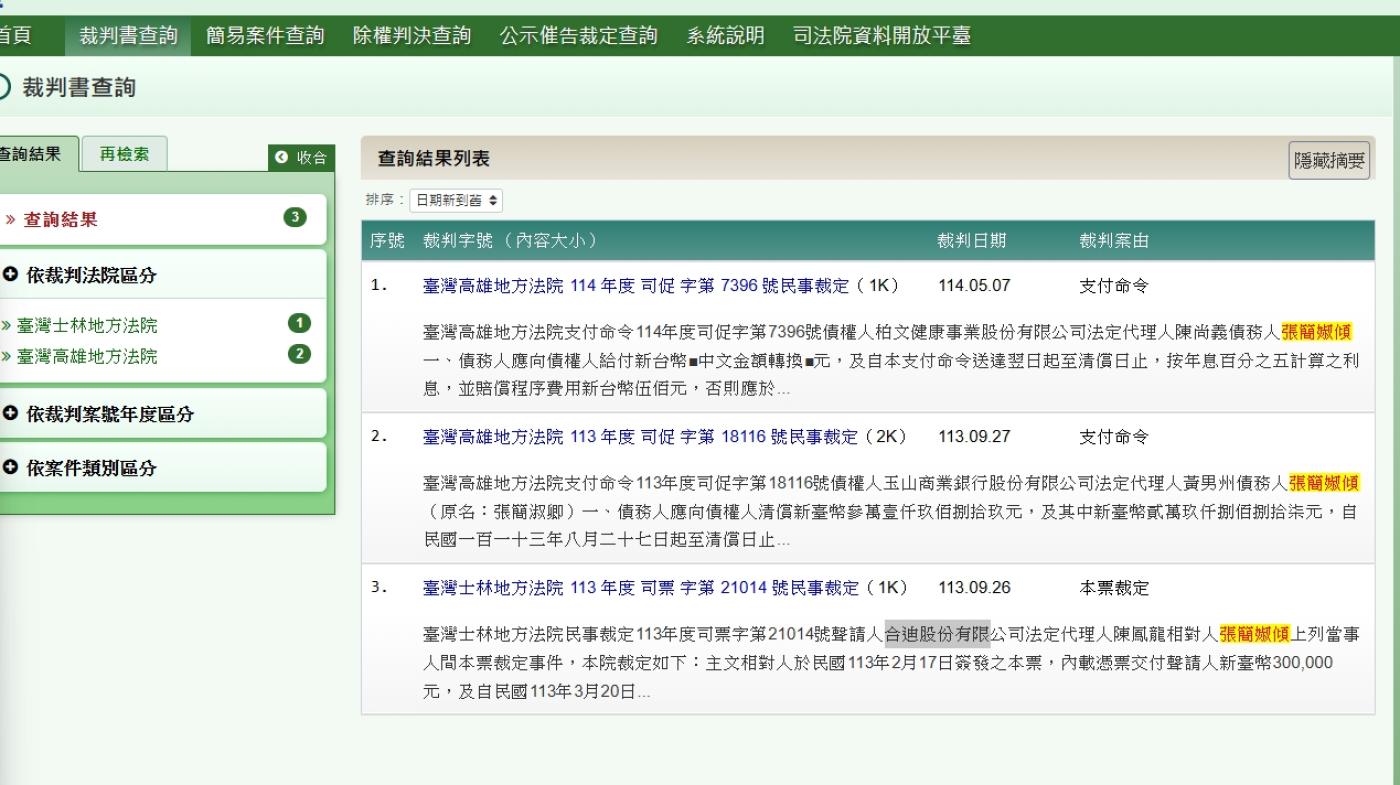Screen dimensions: 1400x785
Task: Select the 查詢結果 tab in sidebar
Action: tap(34, 155)
